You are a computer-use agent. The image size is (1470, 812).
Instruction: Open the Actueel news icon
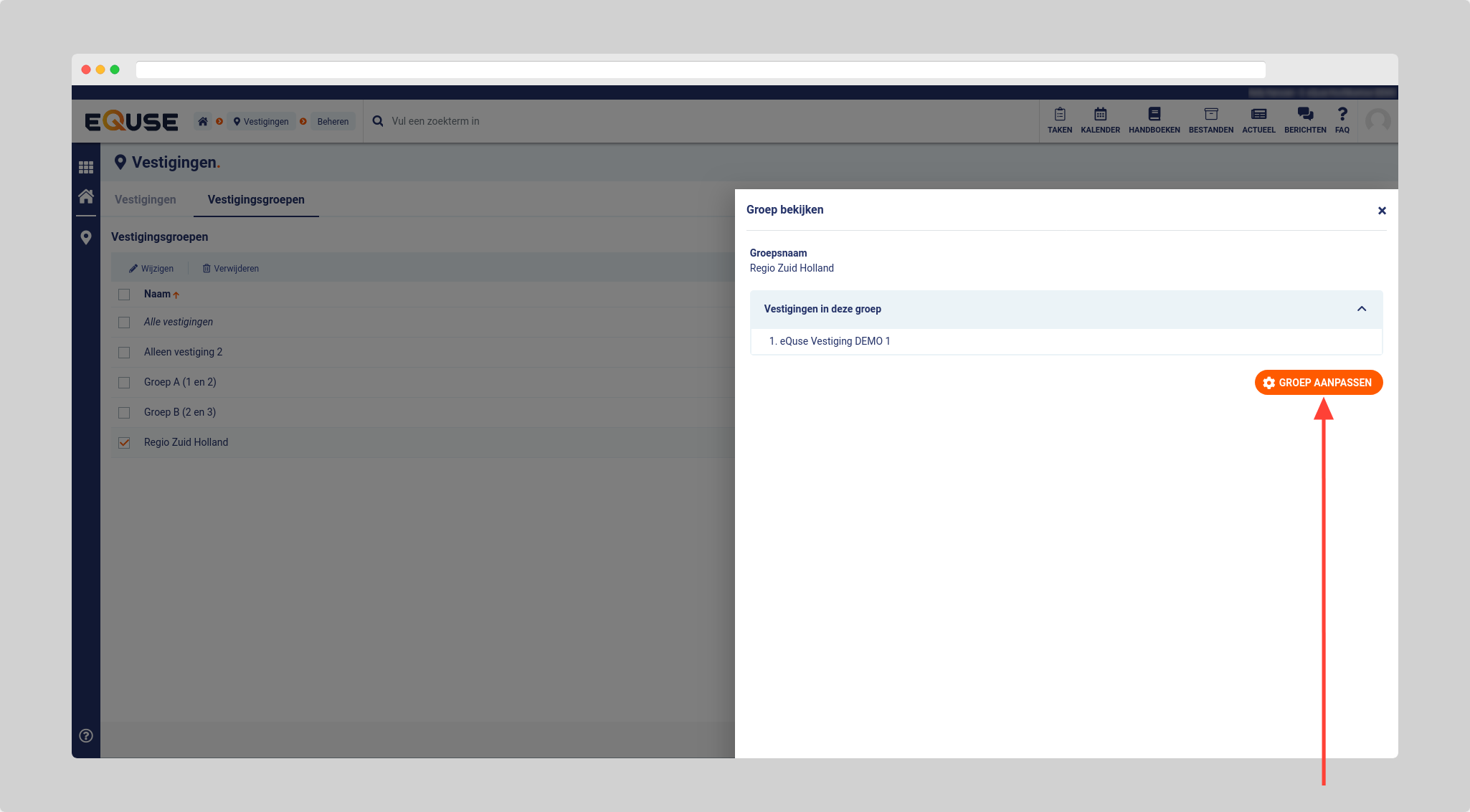pyautogui.click(x=1258, y=120)
